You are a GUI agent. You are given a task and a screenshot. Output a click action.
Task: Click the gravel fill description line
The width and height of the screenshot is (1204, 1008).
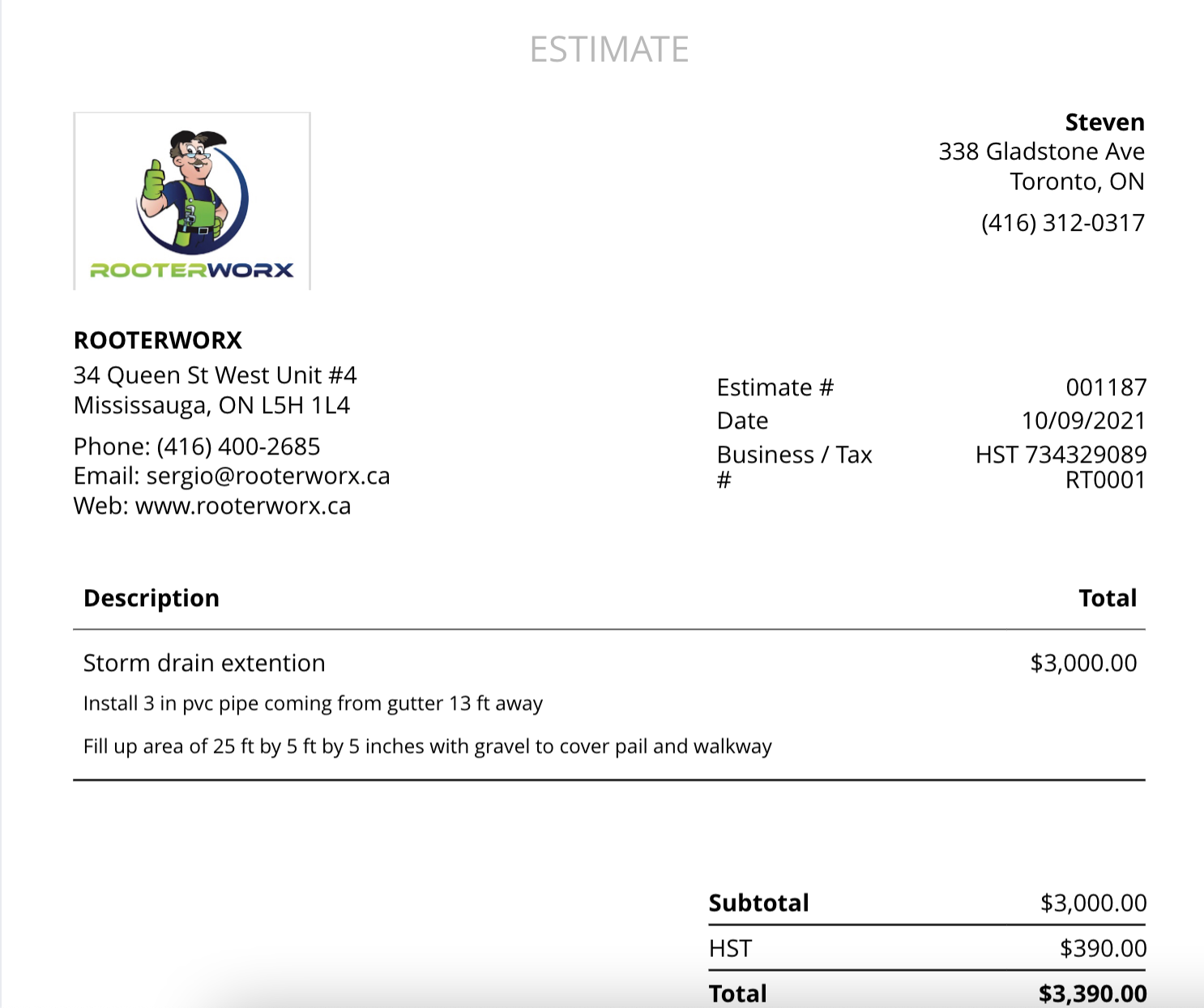click(x=427, y=746)
